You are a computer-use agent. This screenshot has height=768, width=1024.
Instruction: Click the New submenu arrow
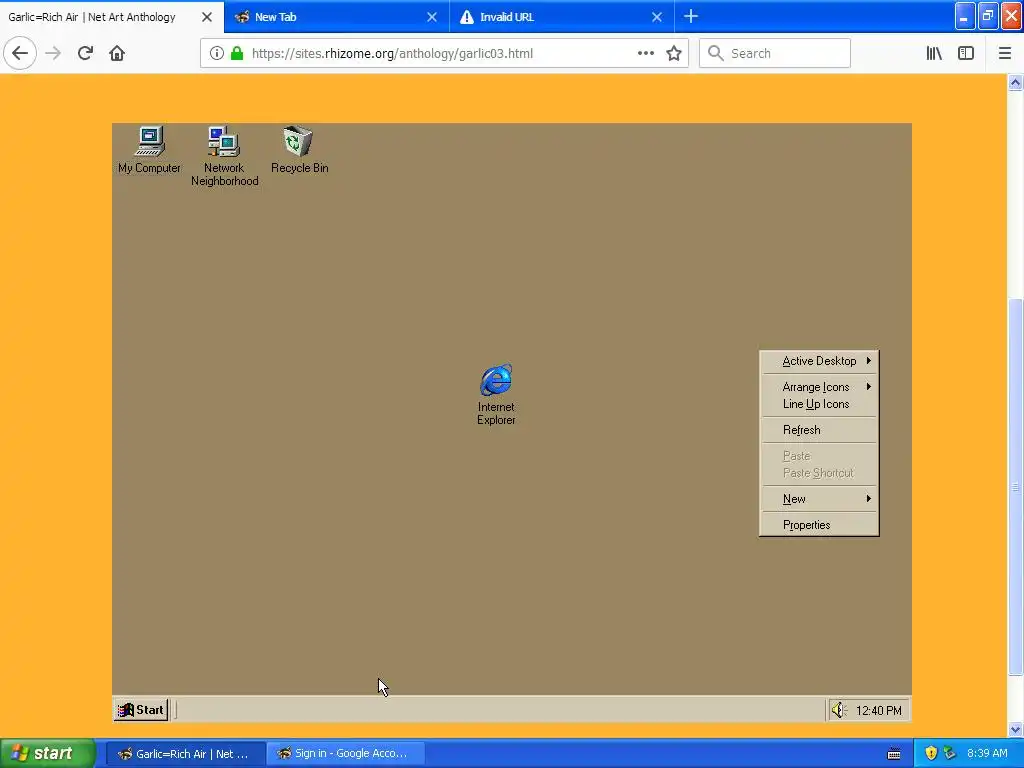tap(869, 499)
